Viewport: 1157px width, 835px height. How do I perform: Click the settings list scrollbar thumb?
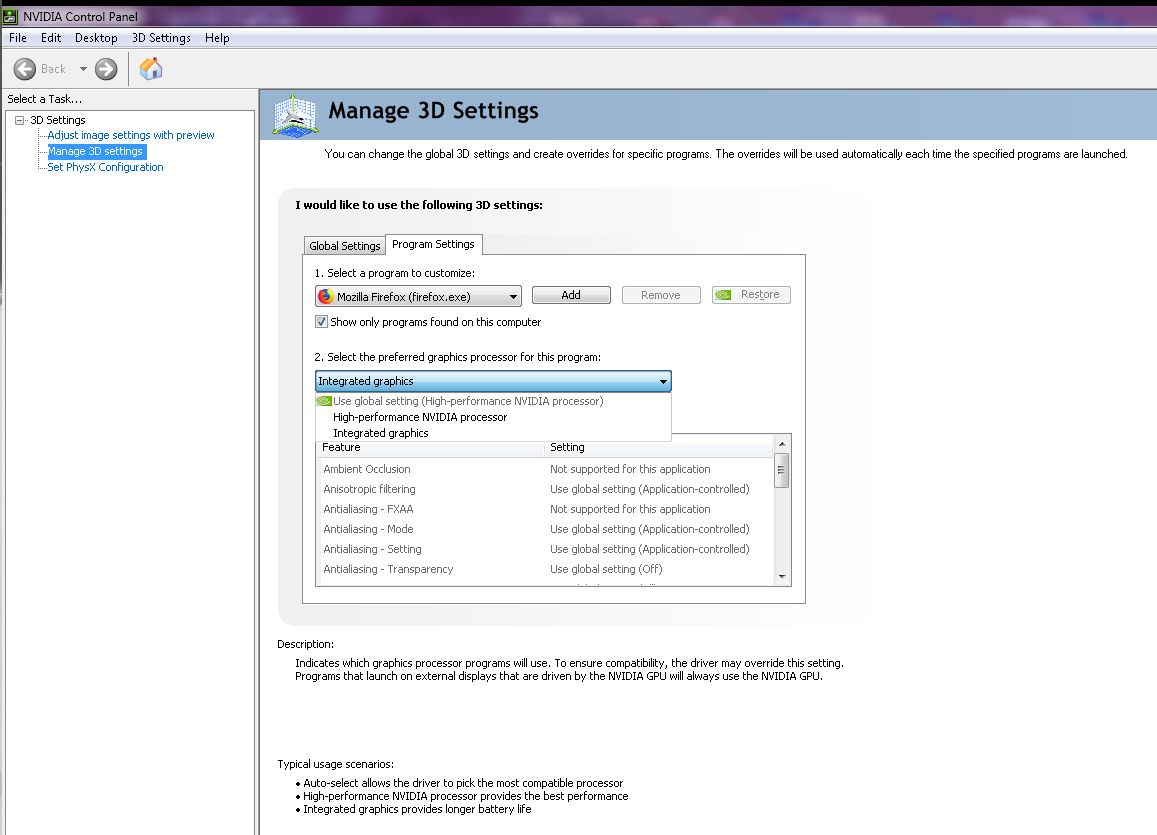coord(781,471)
